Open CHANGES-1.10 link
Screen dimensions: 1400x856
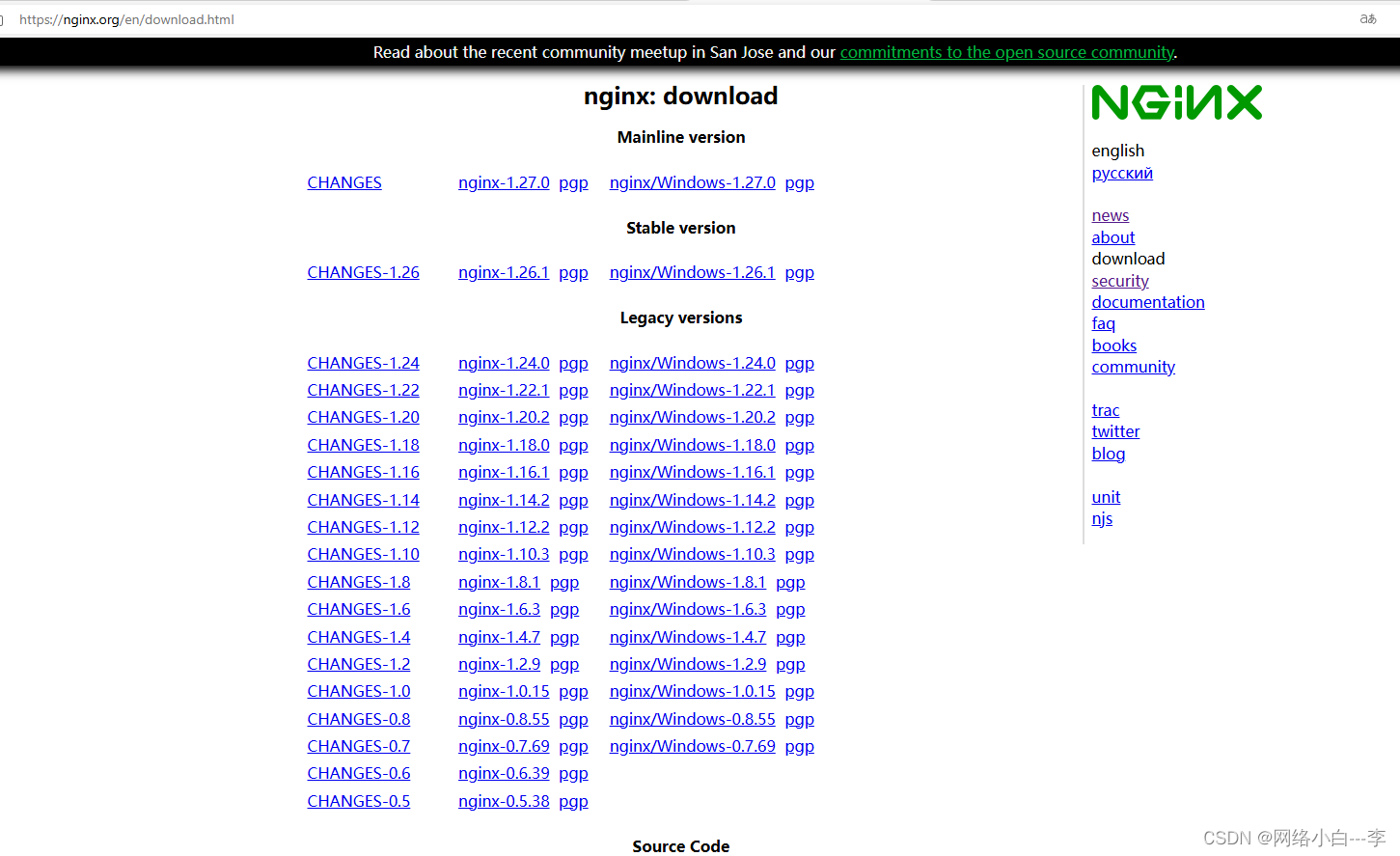click(363, 554)
